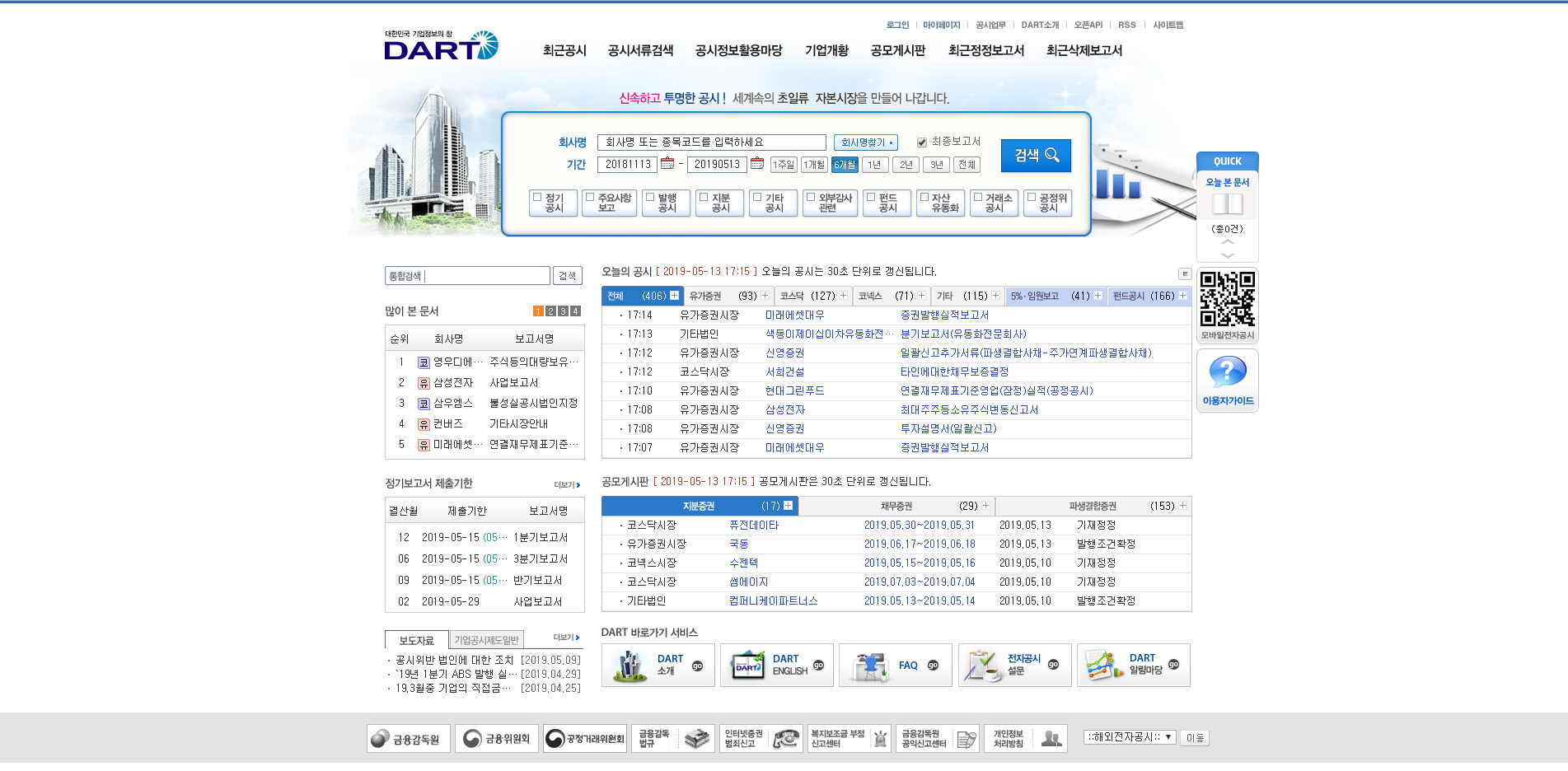Expand the 5%·임원보고 tab plus icon
Screen dimensions: 1568x771
coord(1098,296)
